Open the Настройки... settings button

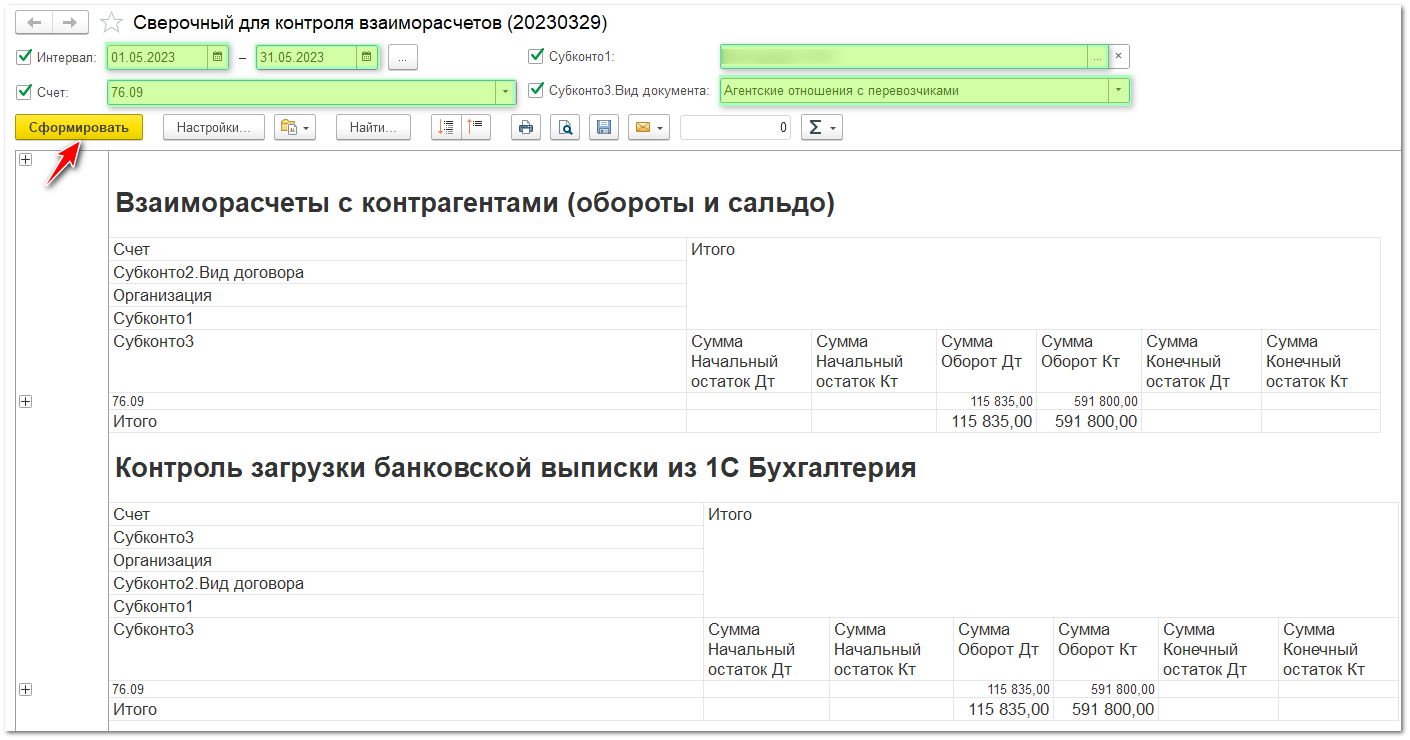coord(213,128)
